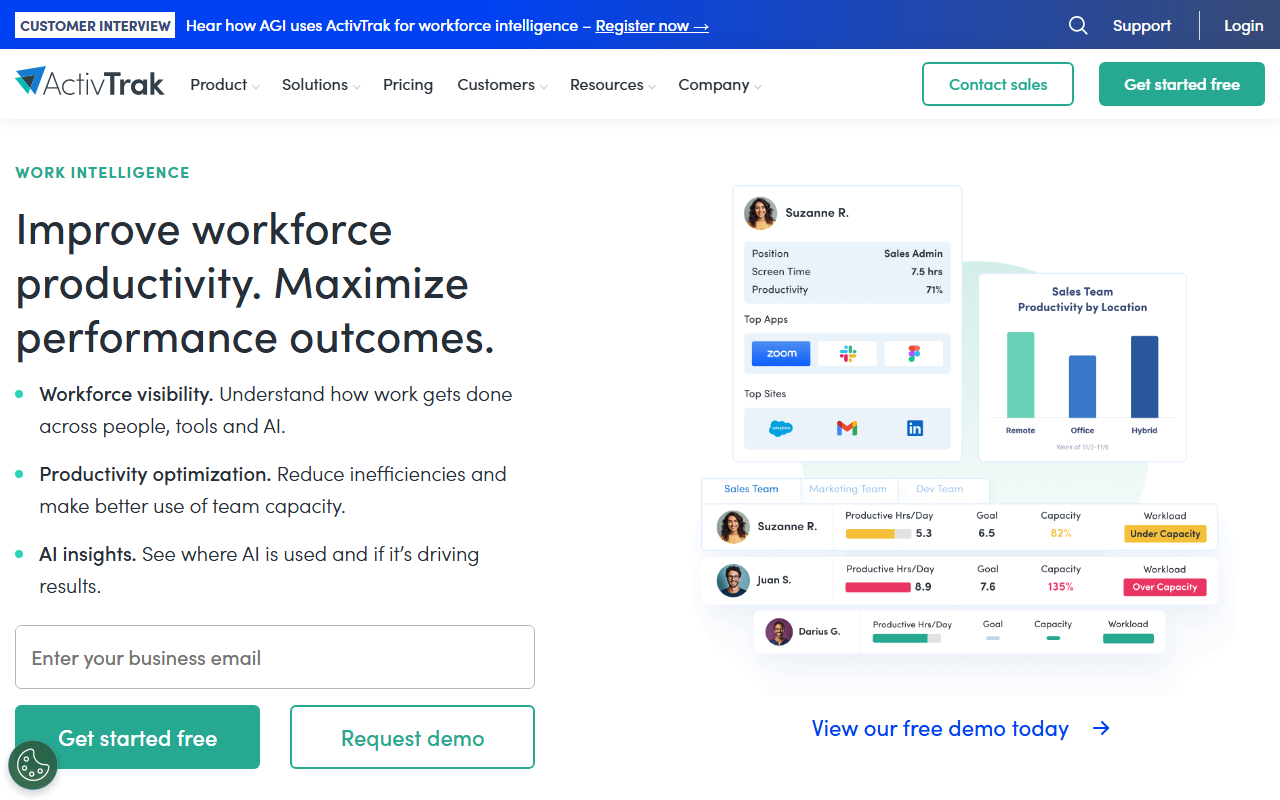Click Get started free below email field
The height and width of the screenshot is (800, 1280).
pyautogui.click(x=137, y=737)
